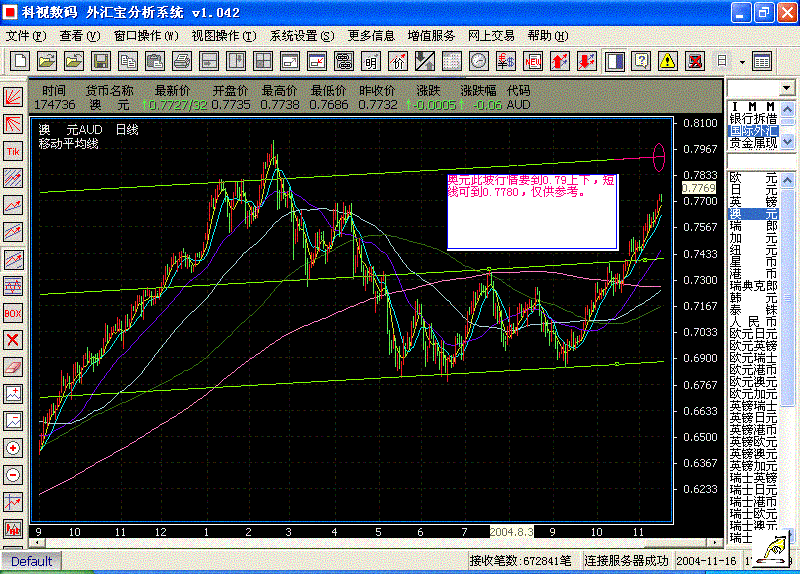Image resolution: width=800 pixels, height=574 pixels.
Task: Select the eraser tool in left sidebar
Action: tap(13, 367)
